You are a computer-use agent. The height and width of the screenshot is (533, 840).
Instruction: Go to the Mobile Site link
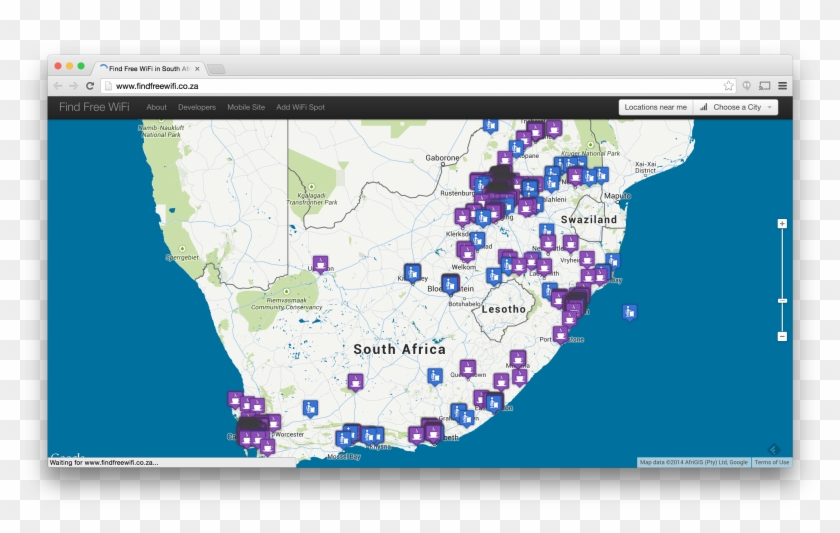246,107
